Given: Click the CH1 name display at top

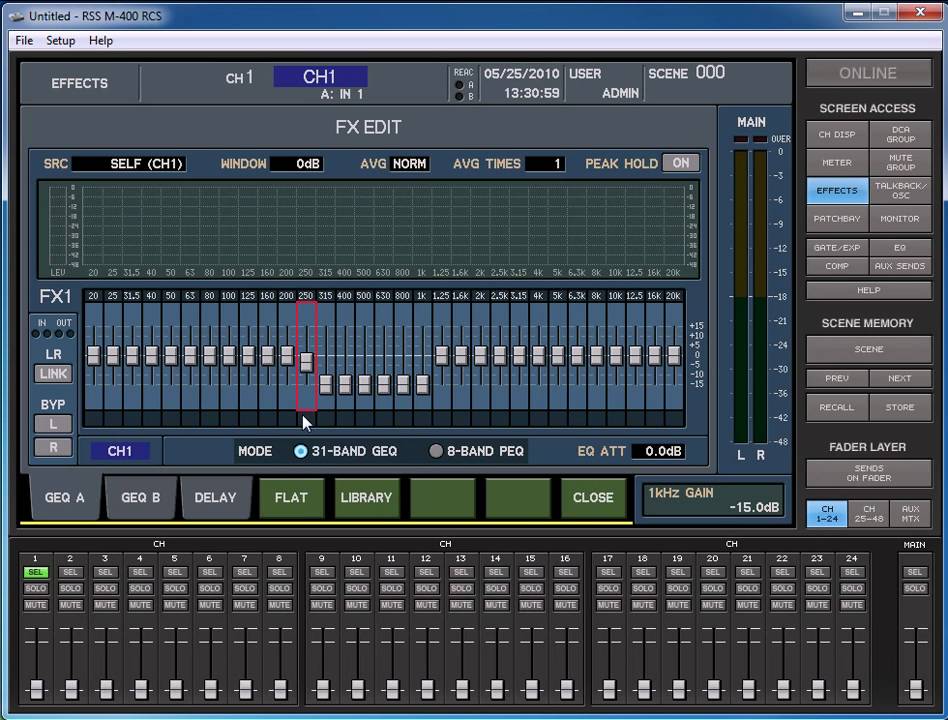Looking at the screenshot, I should click(x=320, y=77).
